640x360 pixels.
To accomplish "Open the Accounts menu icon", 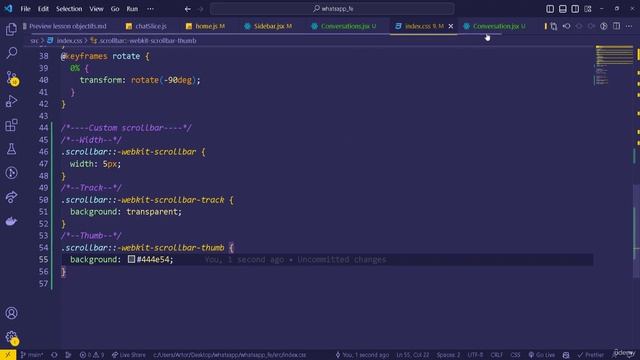I will tap(11, 313).
